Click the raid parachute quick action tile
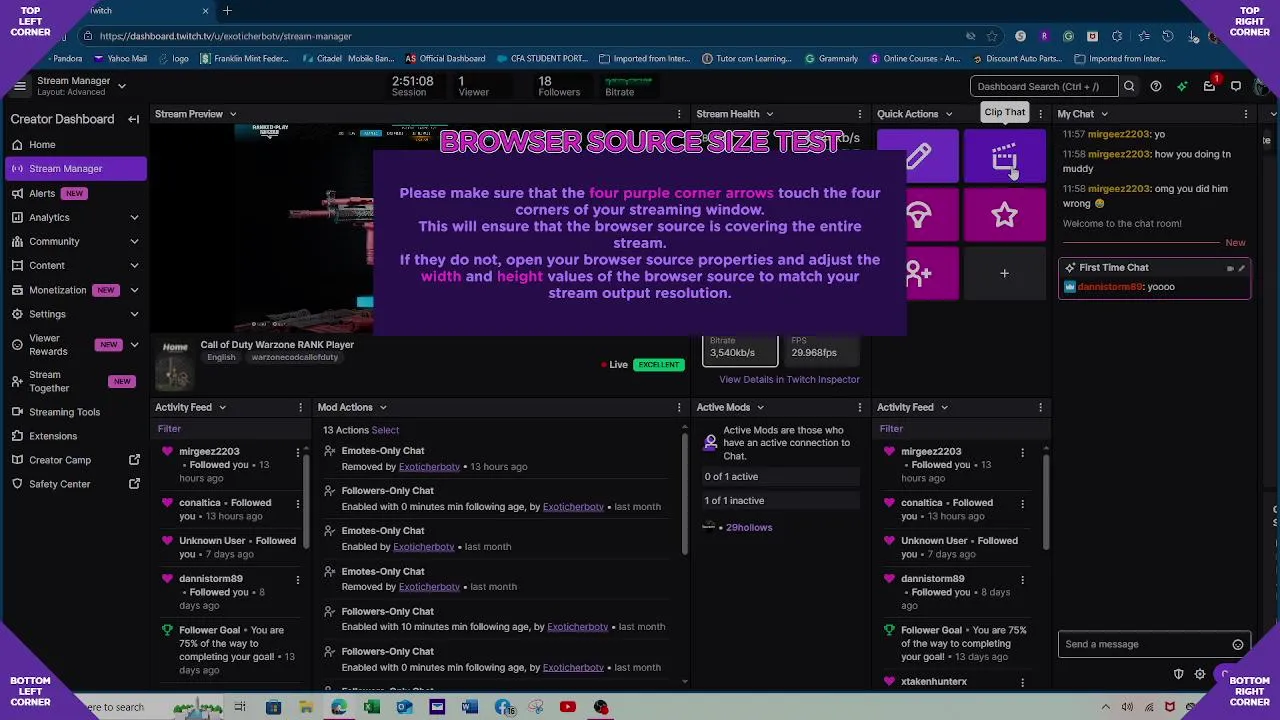 (918, 215)
